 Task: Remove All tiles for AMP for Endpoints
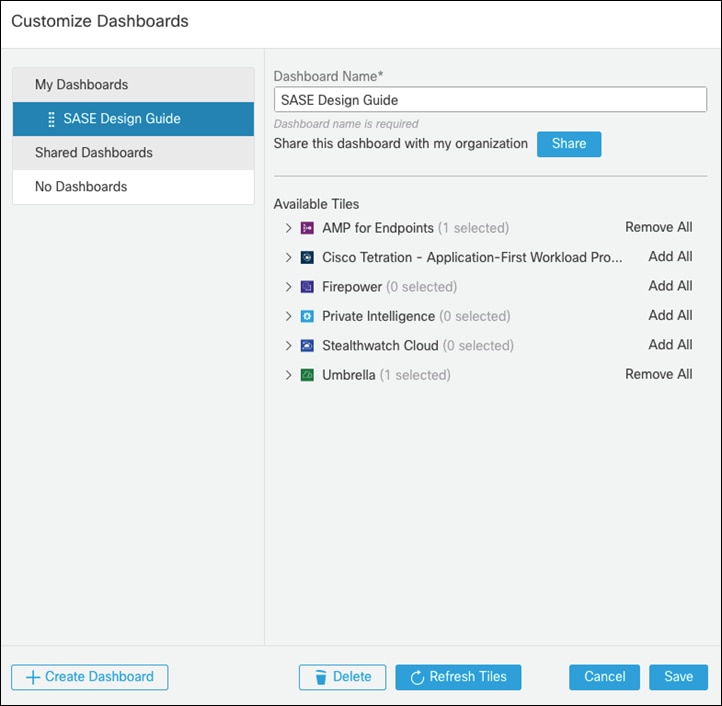click(x=658, y=227)
